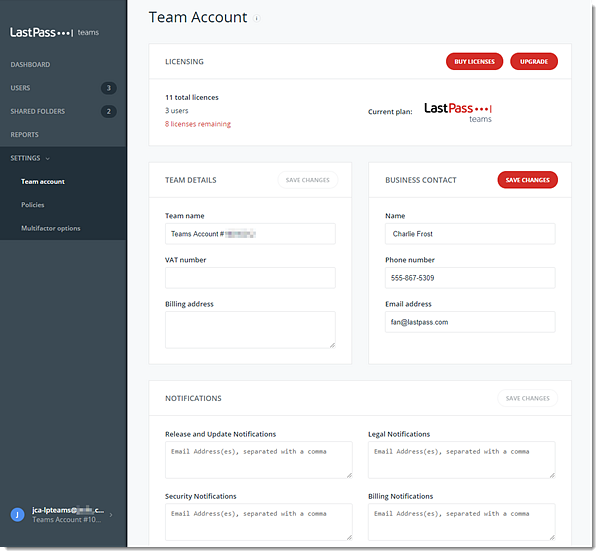Click the '3 users' licensing text
Viewport: 600px width, 555px height.
(x=177, y=111)
